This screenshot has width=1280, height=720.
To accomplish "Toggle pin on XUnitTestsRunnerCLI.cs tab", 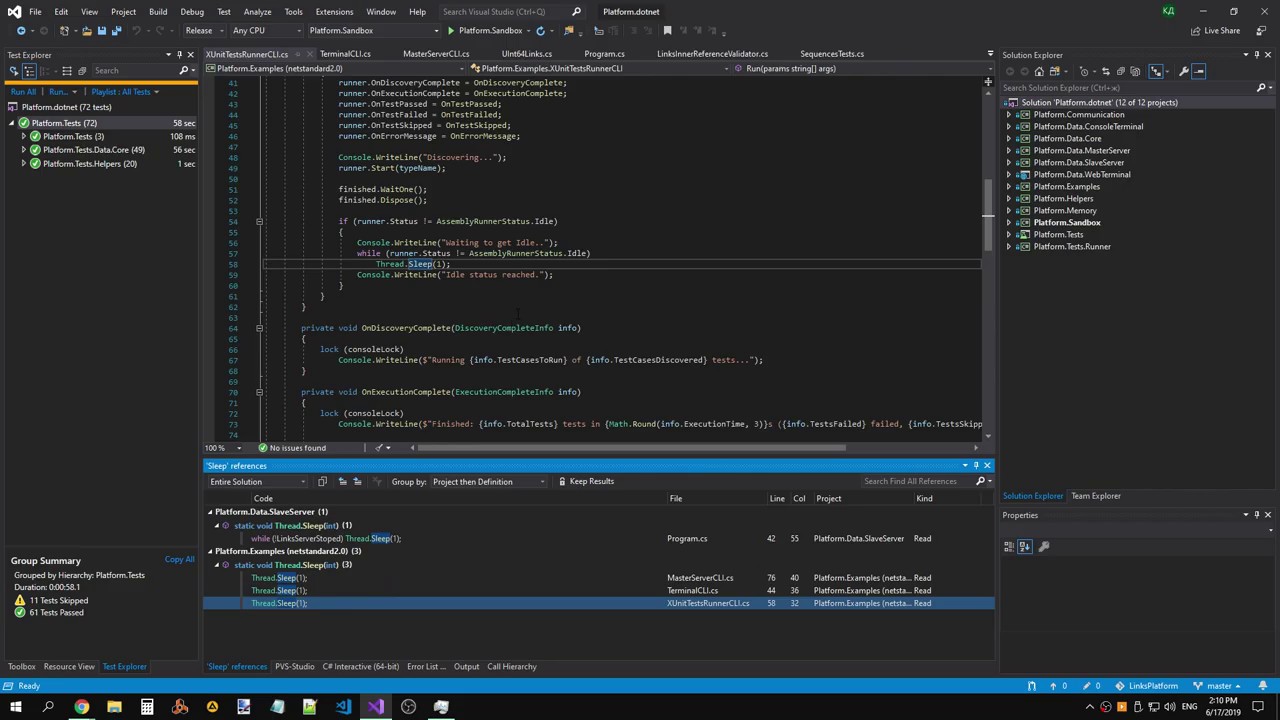I will point(298,54).
